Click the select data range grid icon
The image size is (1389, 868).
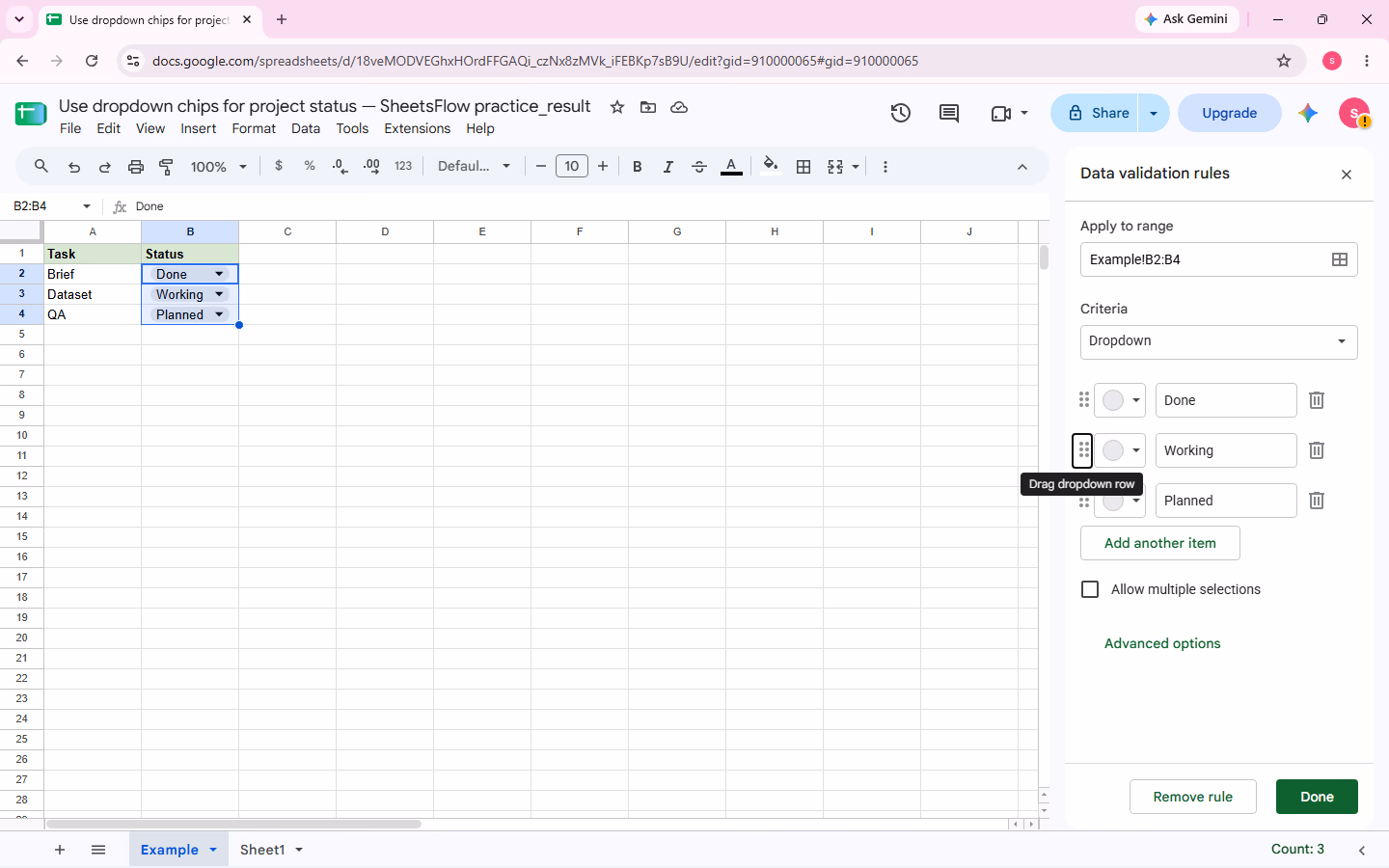point(1340,259)
